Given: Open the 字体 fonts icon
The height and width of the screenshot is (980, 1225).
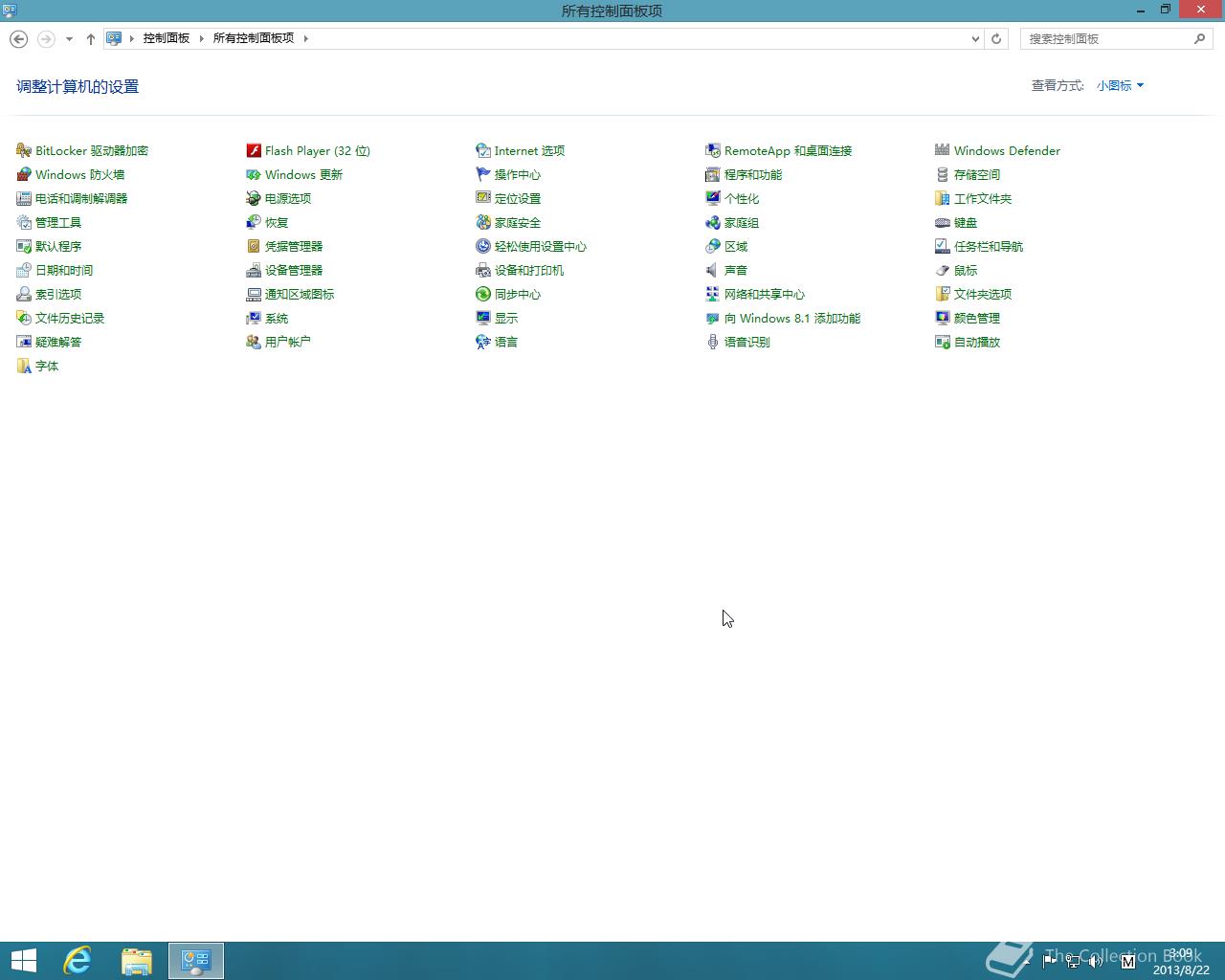Looking at the screenshot, I should coord(24,366).
